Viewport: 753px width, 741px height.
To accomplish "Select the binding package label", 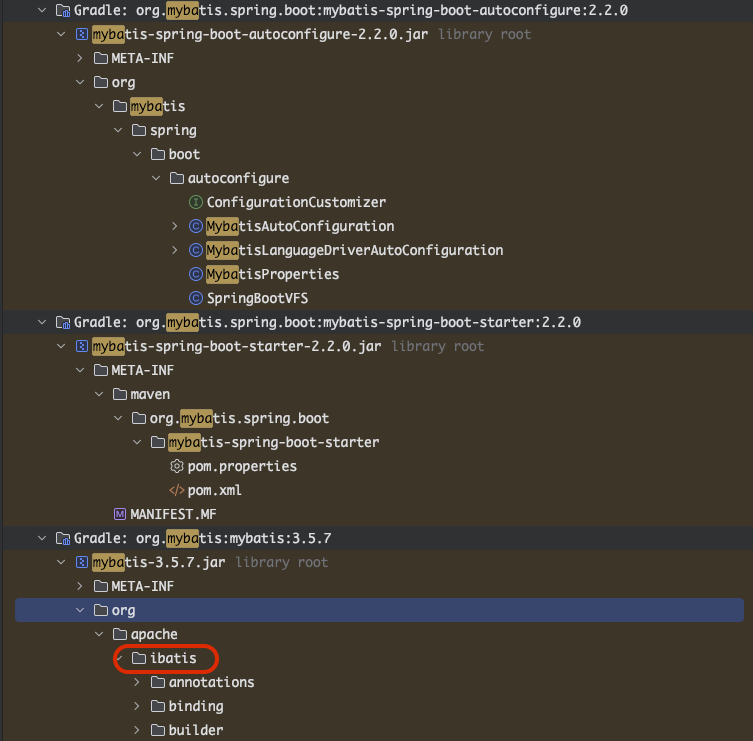I will (x=196, y=706).
